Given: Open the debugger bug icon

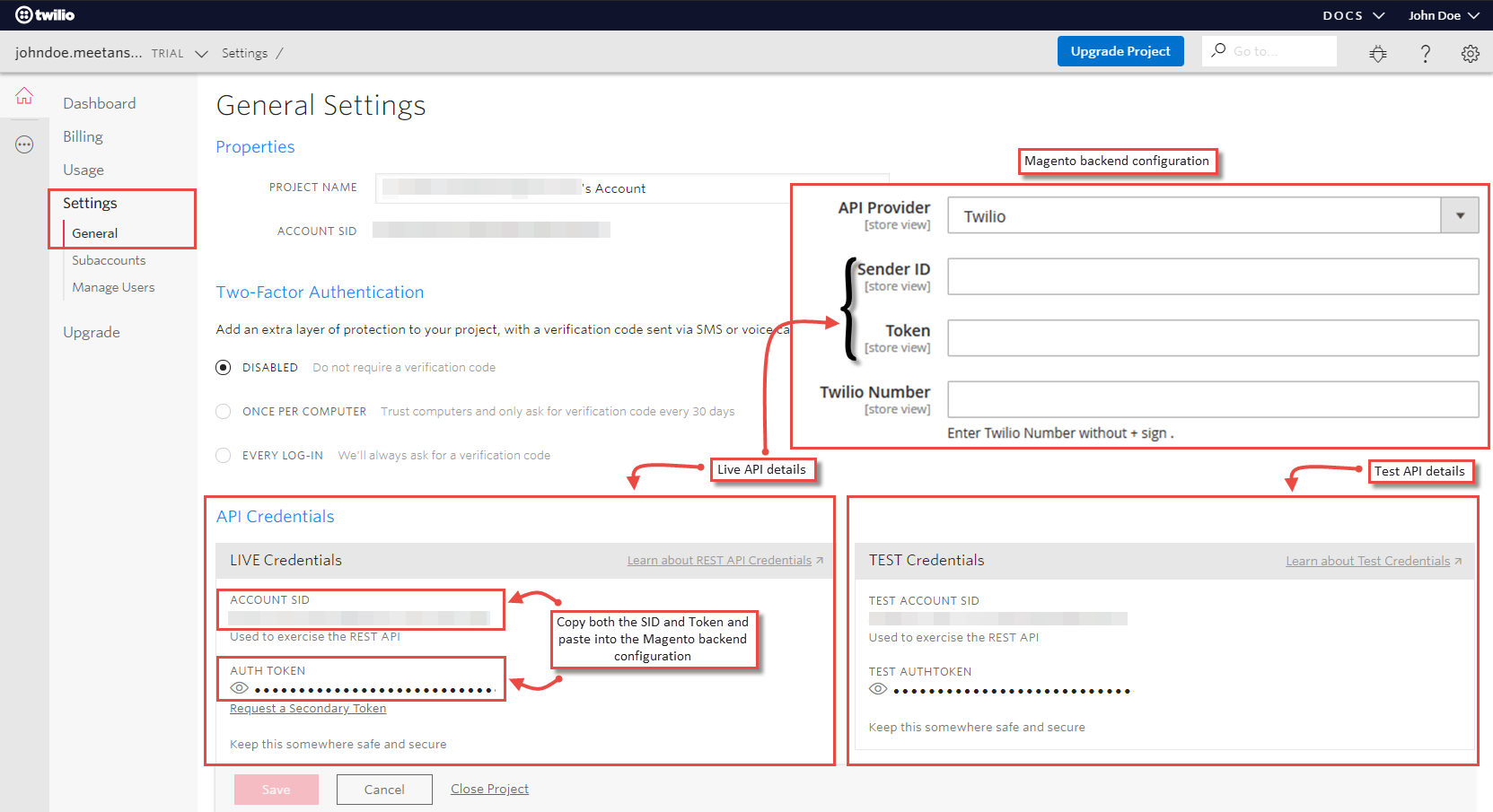Looking at the screenshot, I should (x=1378, y=54).
